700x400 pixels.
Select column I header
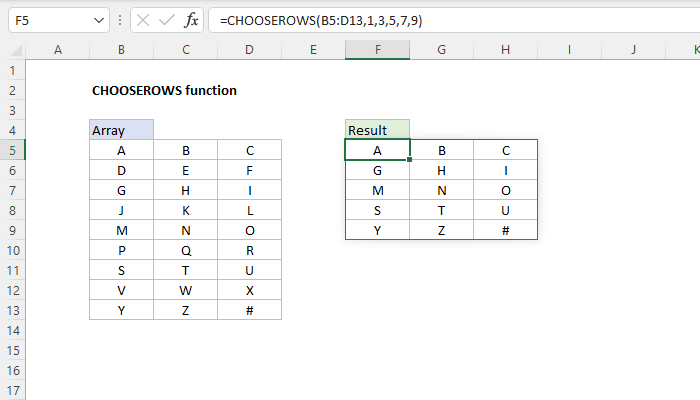click(x=569, y=50)
